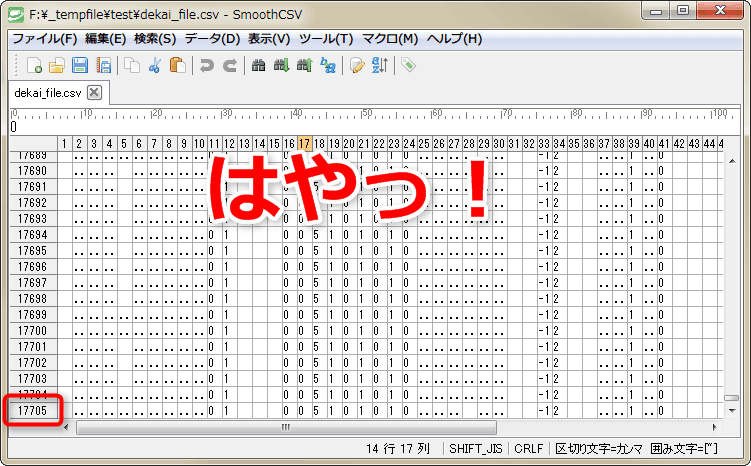Screen dimensions: 751x466
Task: Open the データ(D) menu
Action: [x=213, y=39]
